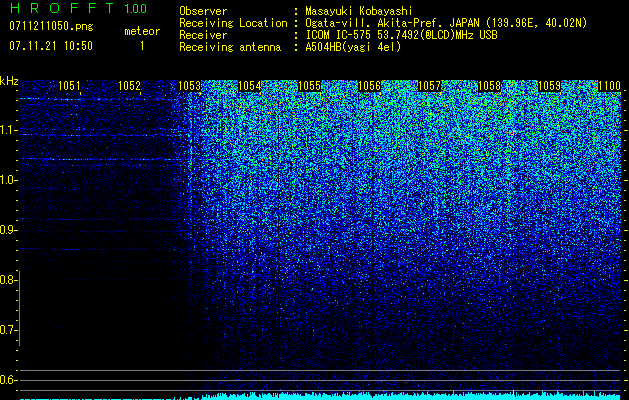Image resolution: width=629 pixels, height=400 pixels.
Task: Click the 0.9 frequency axis label
Action: (x=8, y=230)
